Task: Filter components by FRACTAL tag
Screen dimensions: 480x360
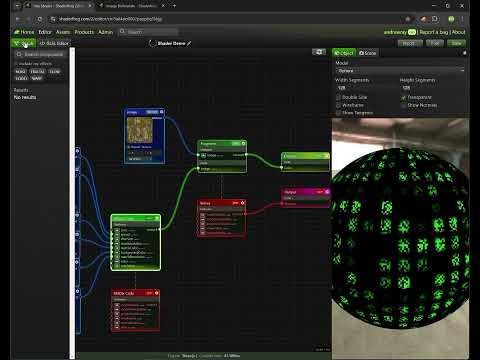Action: (37, 72)
